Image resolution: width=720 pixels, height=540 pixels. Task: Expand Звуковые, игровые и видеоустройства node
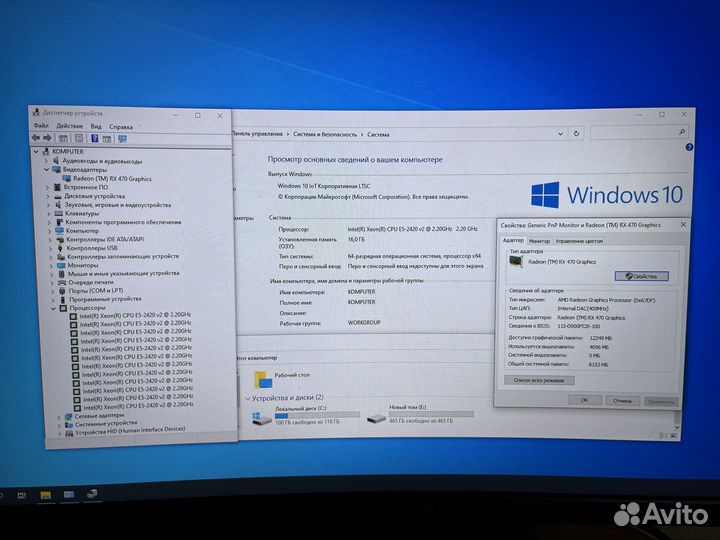(x=49, y=205)
